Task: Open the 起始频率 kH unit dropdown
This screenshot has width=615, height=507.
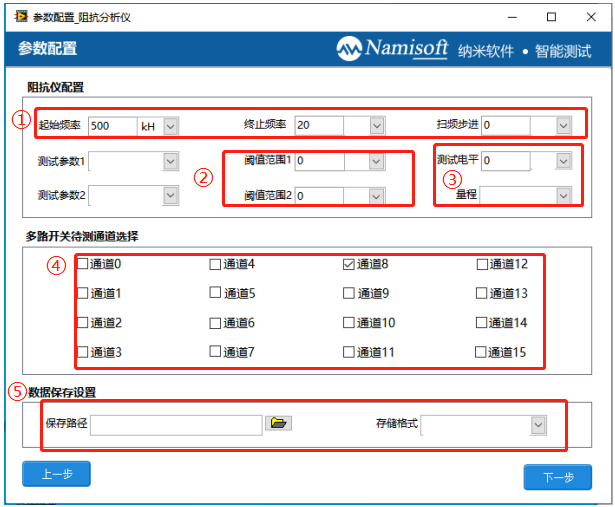Action: [x=171, y=126]
